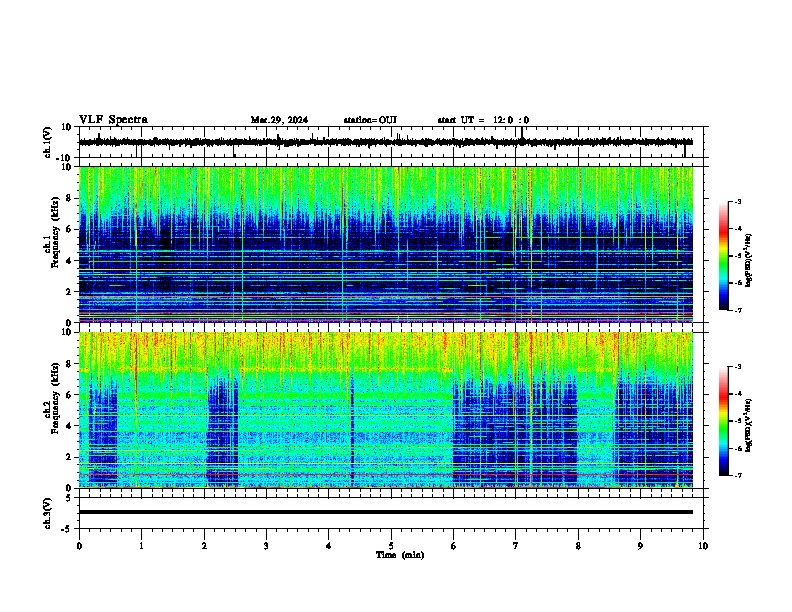Image resolution: width=792 pixels, height=612 pixels.
Task: Select the "start UT = 12:0 :0" text
Action: pyautogui.click(x=483, y=120)
